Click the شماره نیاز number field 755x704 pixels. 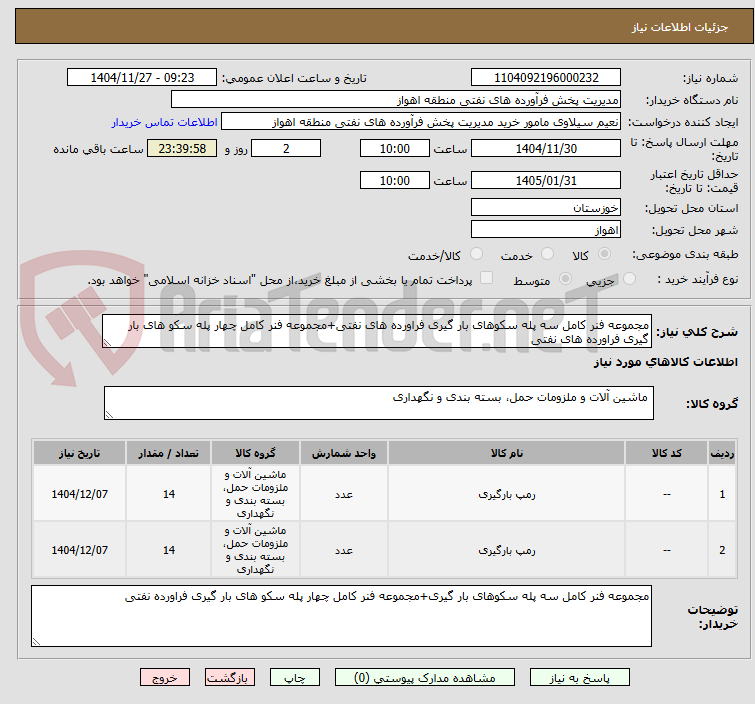tap(546, 78)
